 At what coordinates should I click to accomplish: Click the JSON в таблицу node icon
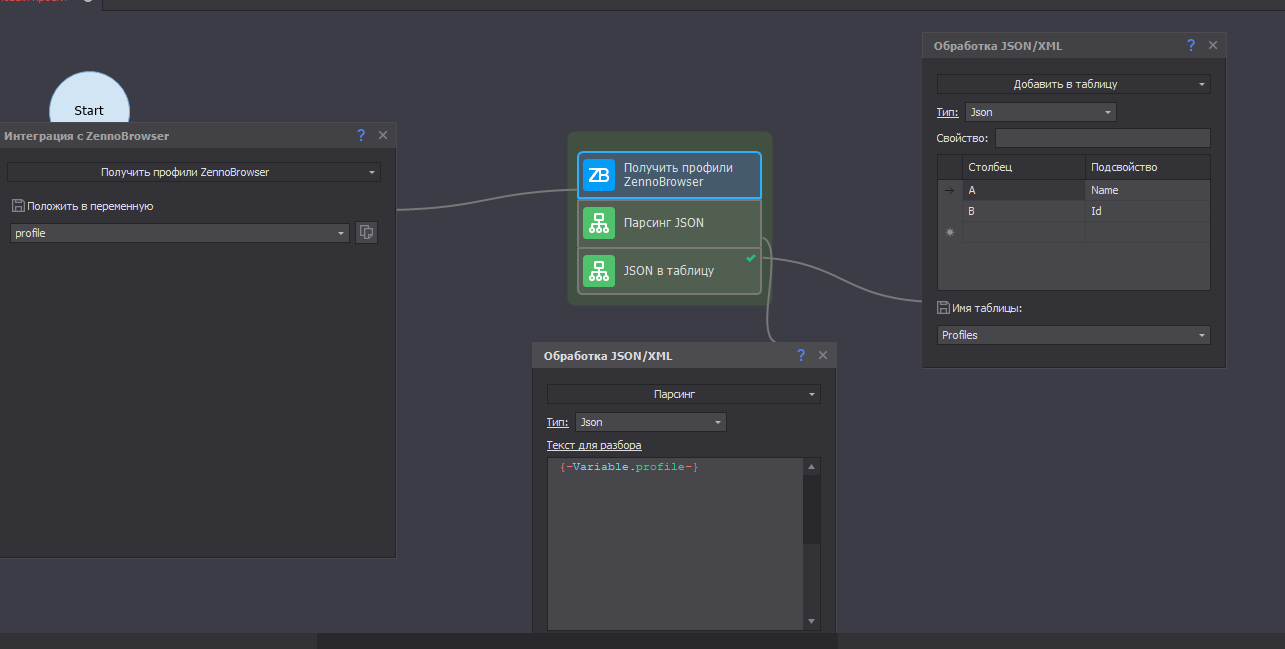coord(599,271)
